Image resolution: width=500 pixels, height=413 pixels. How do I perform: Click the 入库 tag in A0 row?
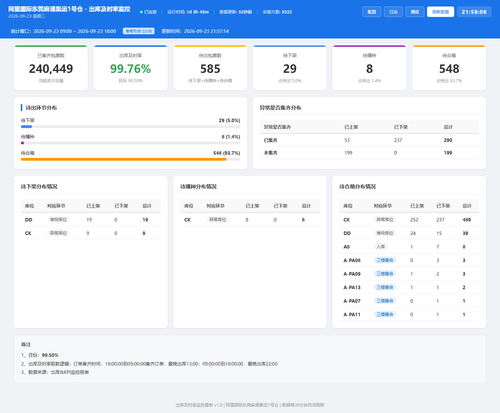(x=380, y=247)
